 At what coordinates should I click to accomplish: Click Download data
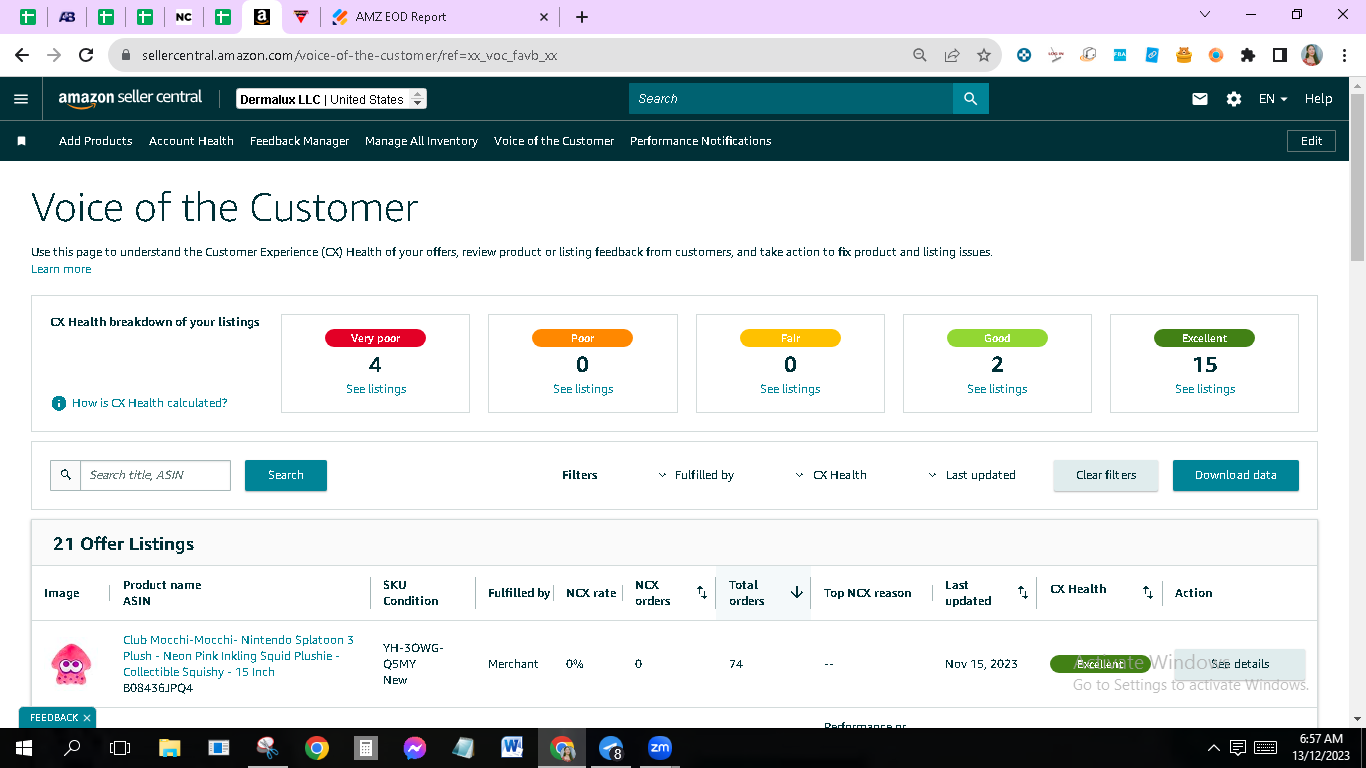point(1236,475)
